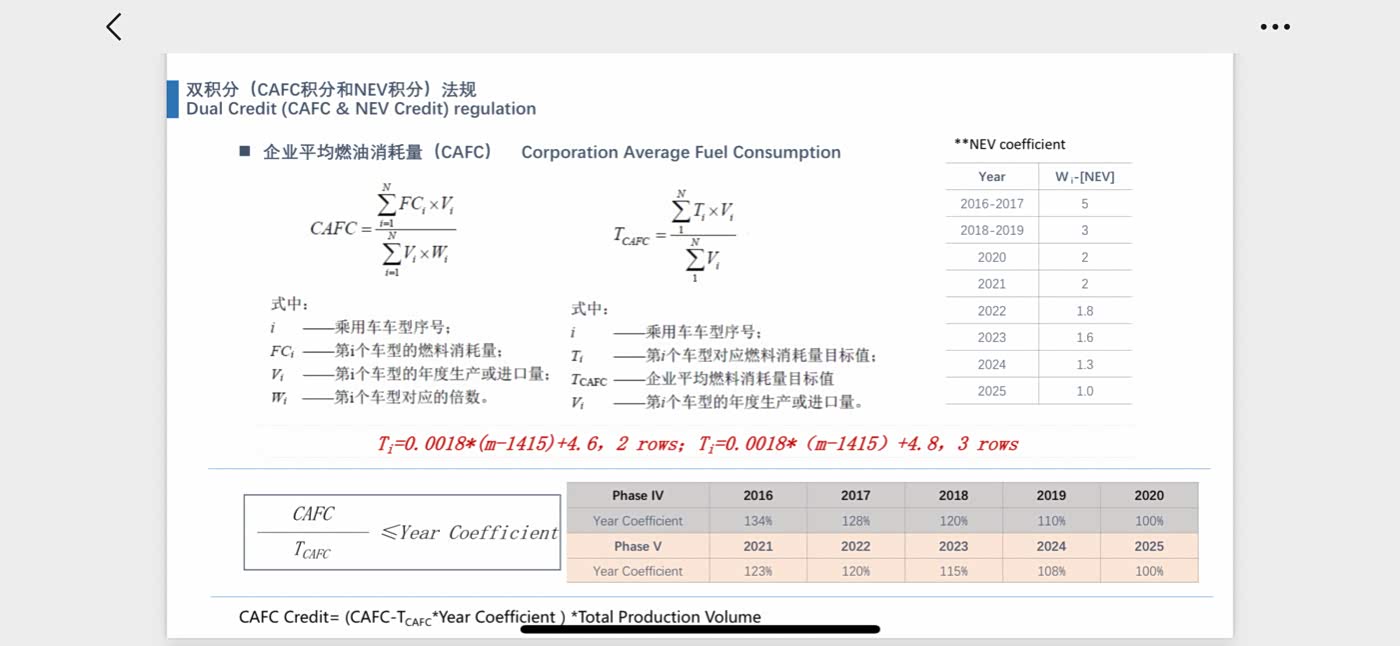Image resolution: width=1400 pixels, height=646 pixels.
Task: Click the blue bar beside the slide title
Action: coord(173,99)
